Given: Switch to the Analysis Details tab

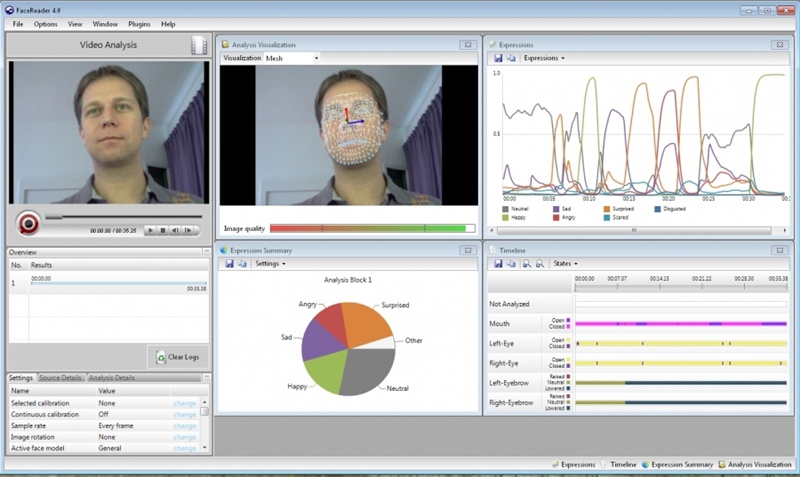Looking at the screenshot, I should 111,378.
